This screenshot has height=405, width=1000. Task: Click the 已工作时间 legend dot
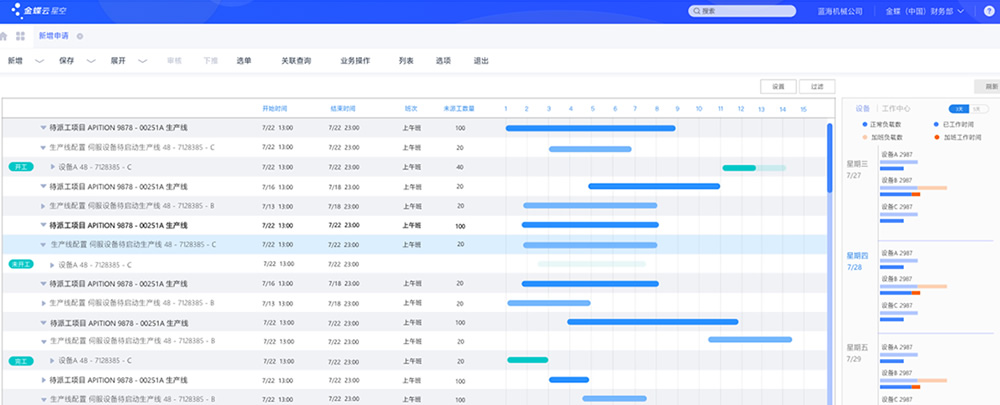936,125
